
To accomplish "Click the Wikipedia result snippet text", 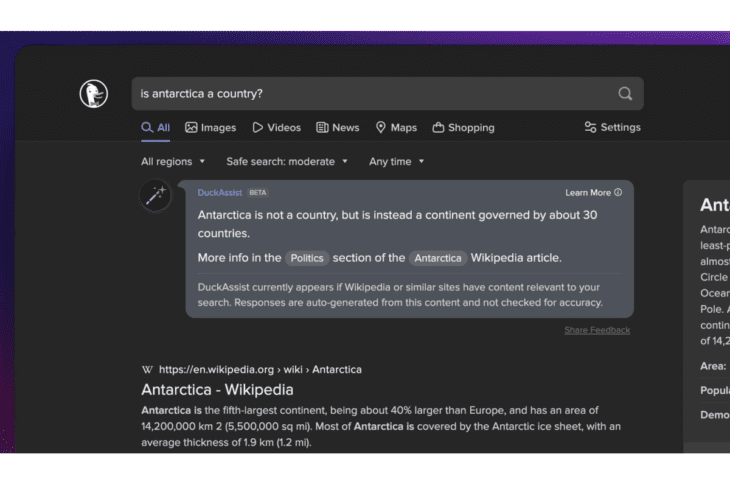I will click(381, 426).
